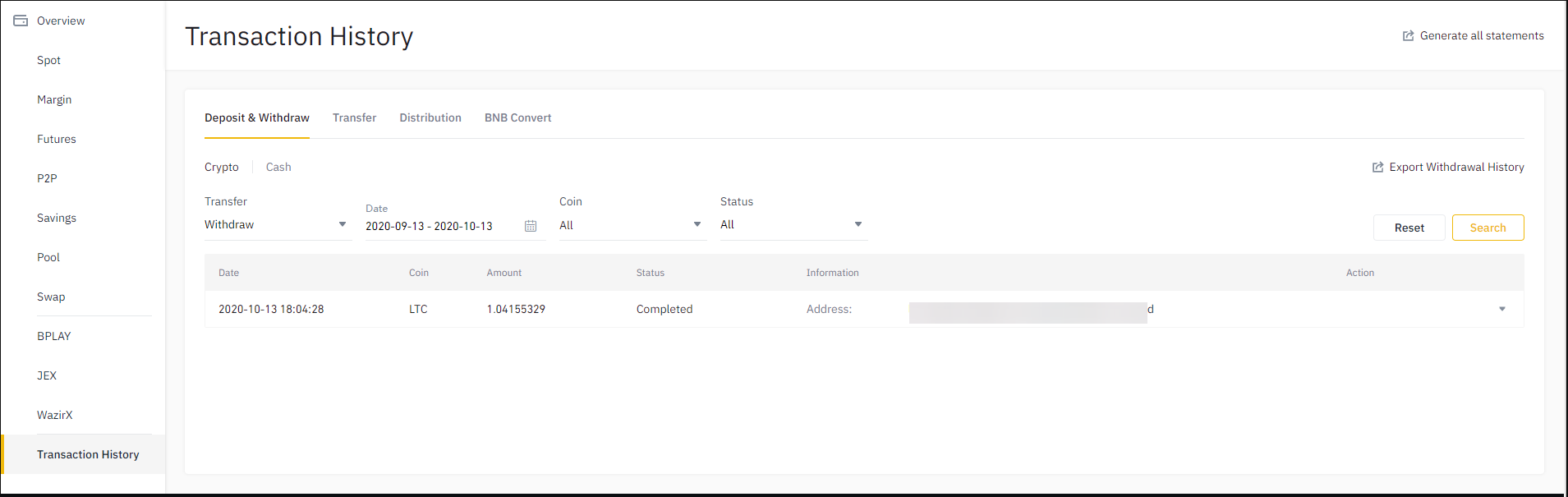This screenshot has height=497, width=1568.
Task: Go to Futures in the sidebar
Action: [x=57, y=140]
